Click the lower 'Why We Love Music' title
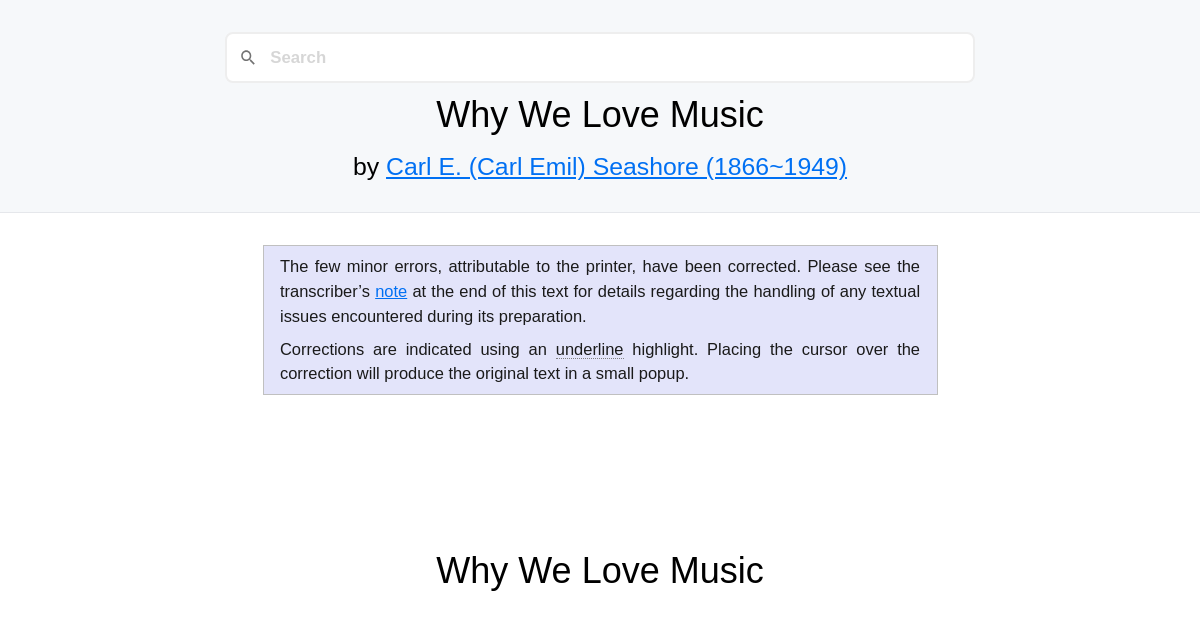 tap(599, 571)
